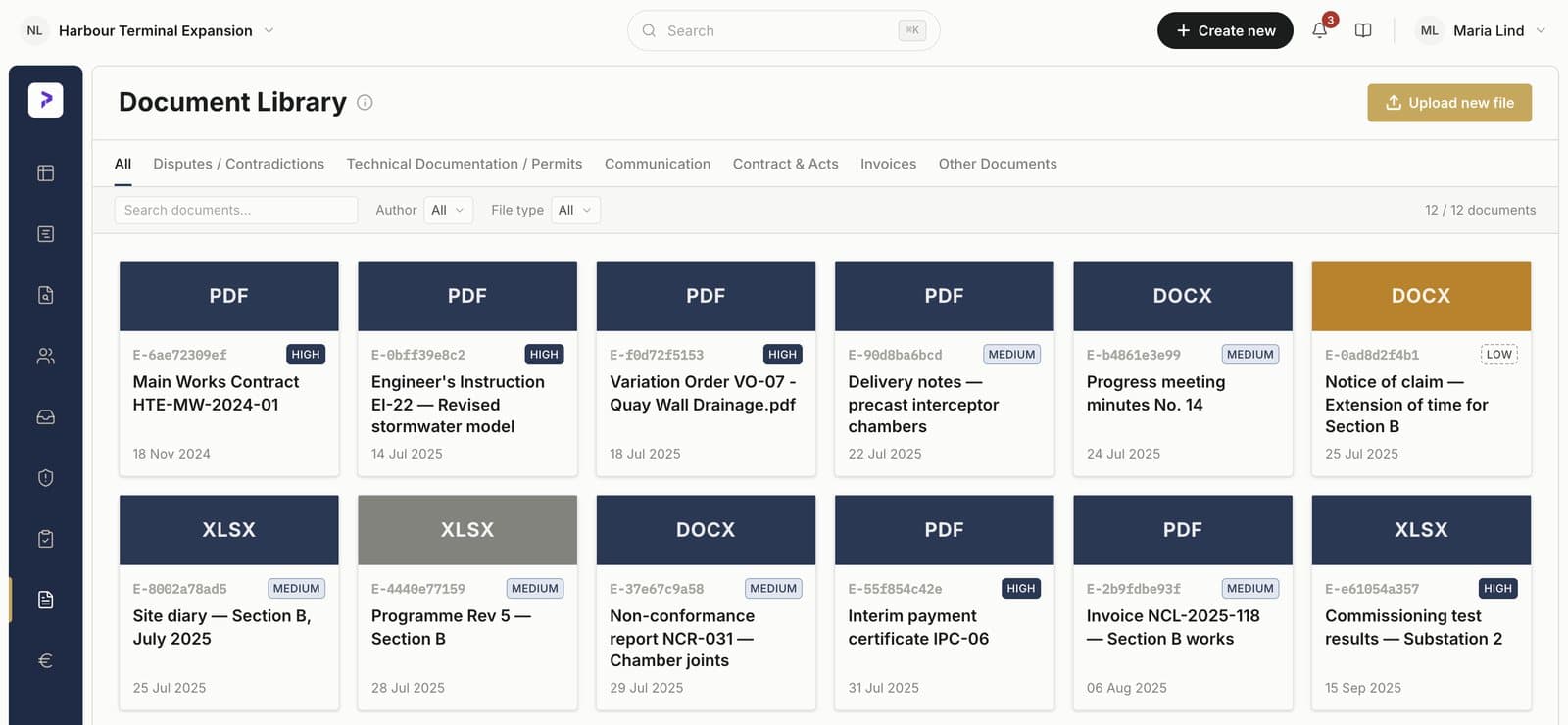Open the clipboard check sidebar icon
This screenshot has width=1568, height=725.
(x=46, y=539)
